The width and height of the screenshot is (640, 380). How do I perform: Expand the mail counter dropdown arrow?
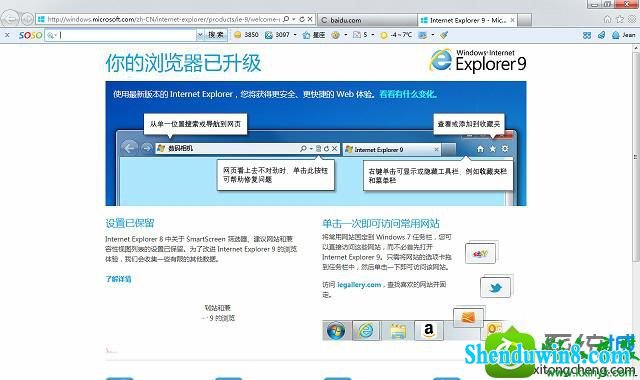click(373, 35)
